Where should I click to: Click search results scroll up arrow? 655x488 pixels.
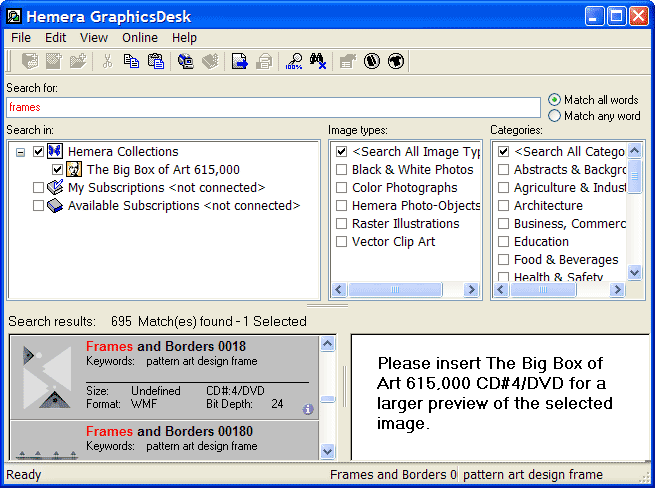click(x=328, y=344)
